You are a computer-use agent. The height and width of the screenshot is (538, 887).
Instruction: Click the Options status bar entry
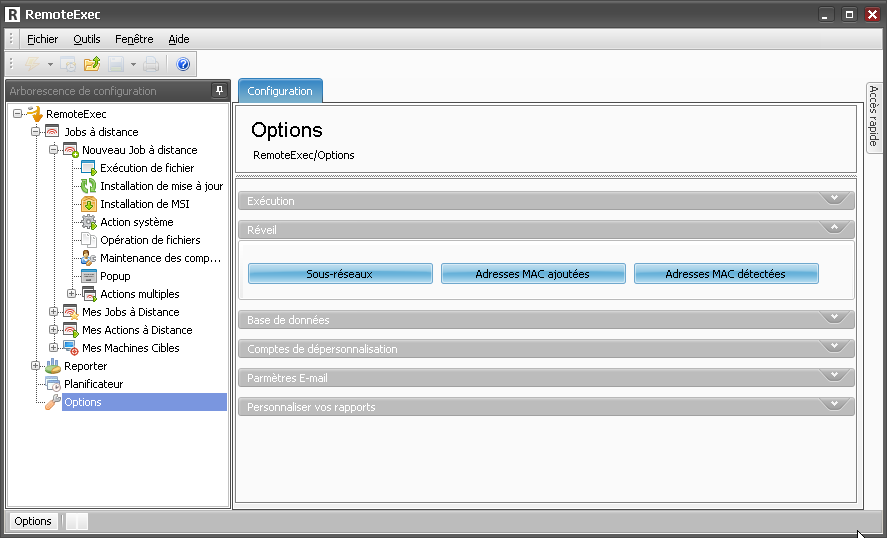(33, 521)
